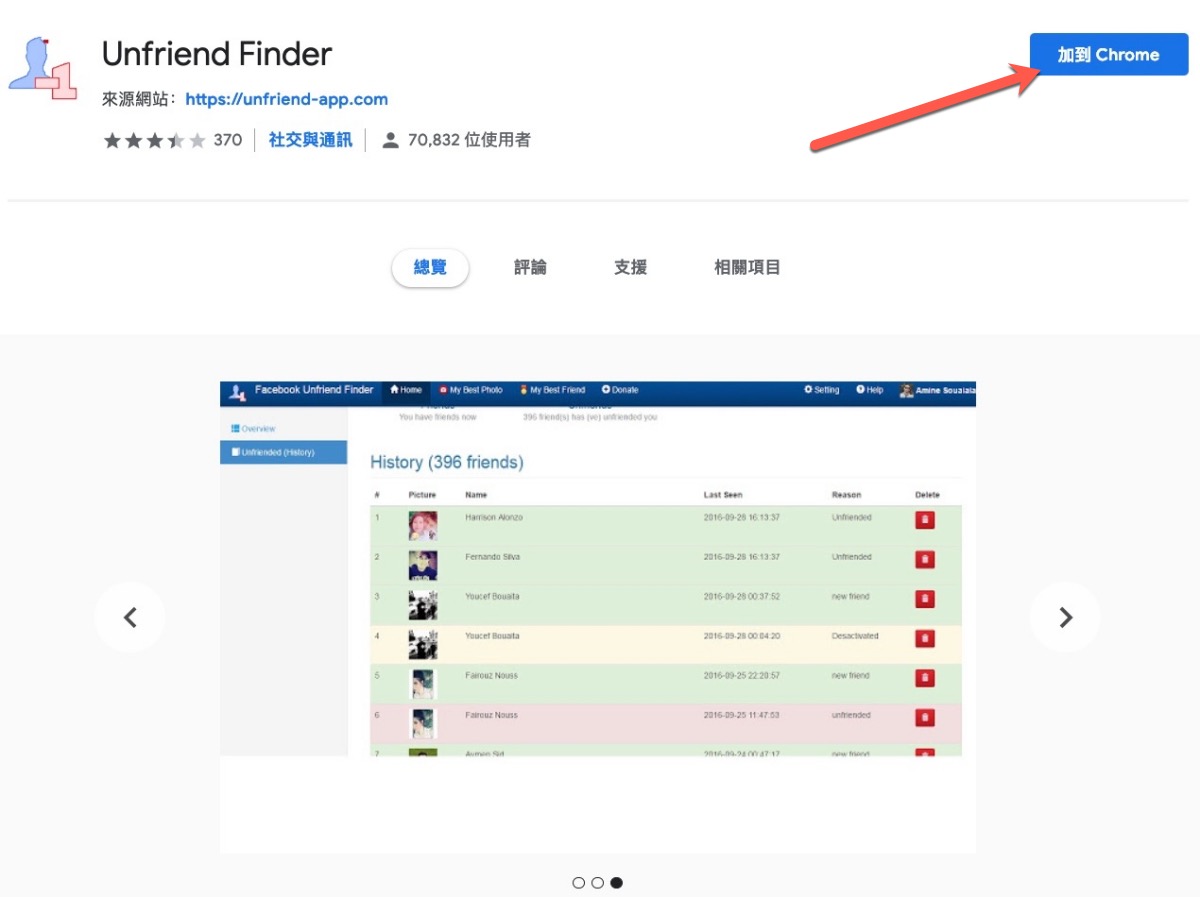The width and height of the screenshot is (1200, 897).
Task: Select the third carousel dot
Action: (x=616, y=883)
